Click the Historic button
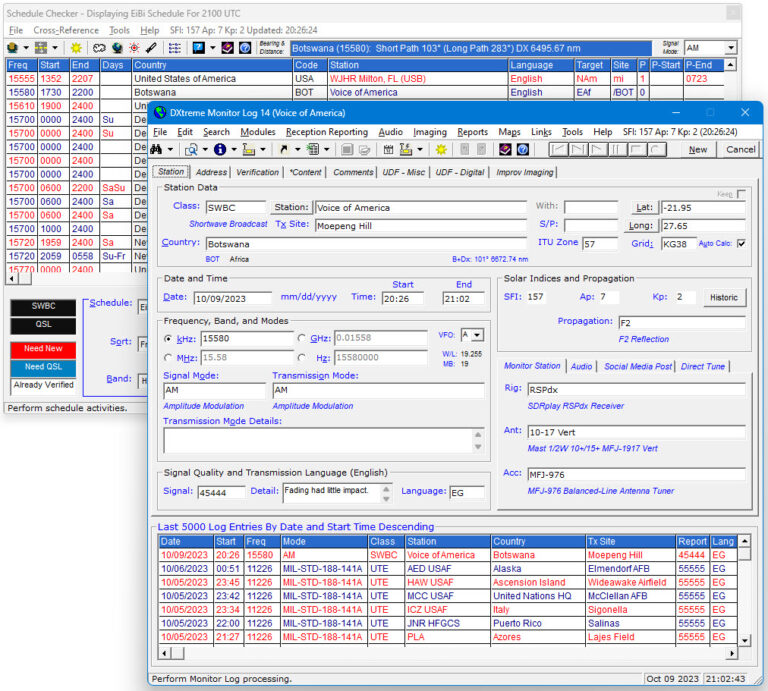The image size is (768, 691). click(723, 297)
